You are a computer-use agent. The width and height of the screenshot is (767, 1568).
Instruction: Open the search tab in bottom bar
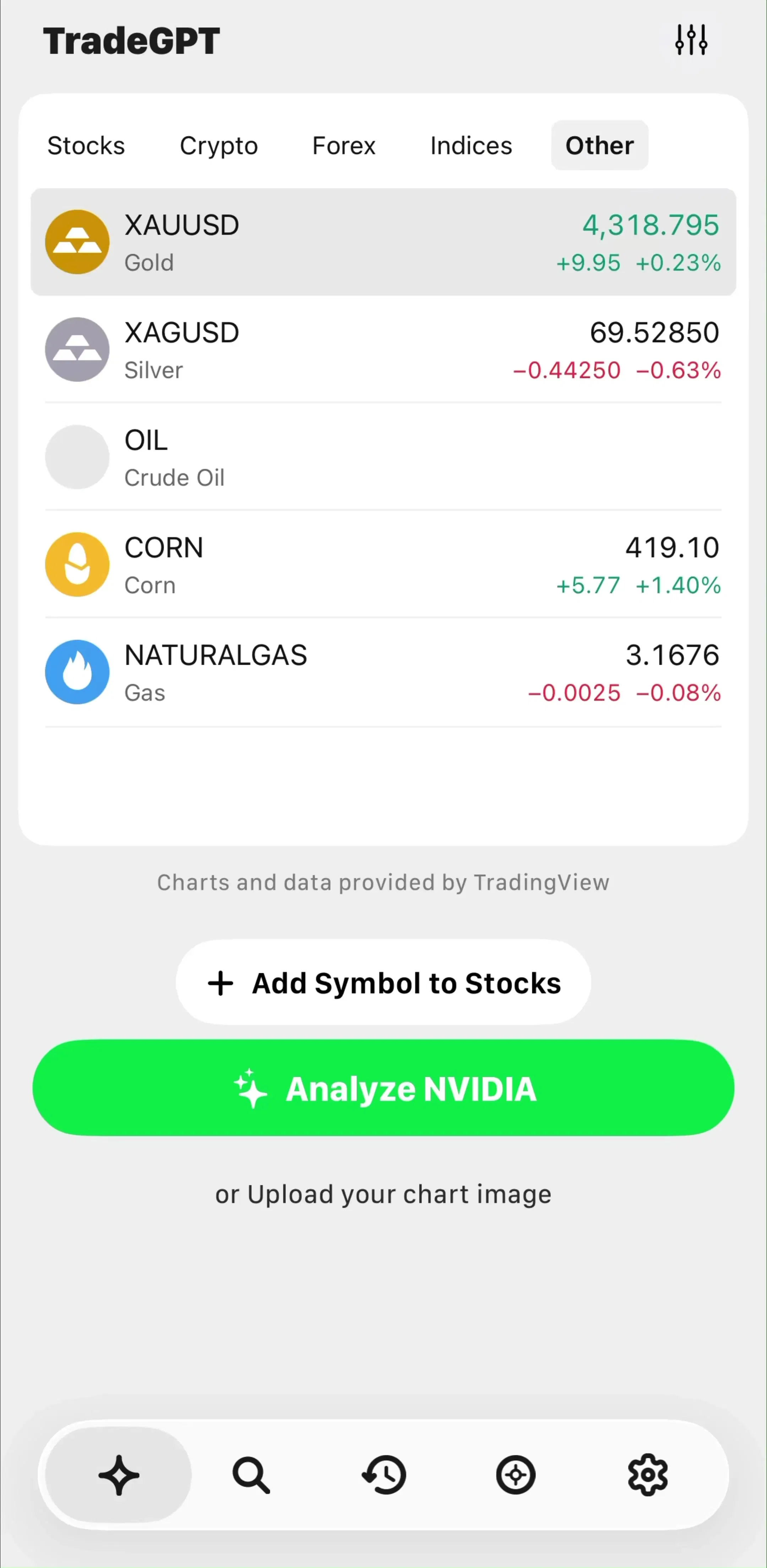pyautogui.click(x=251, y=1475)
